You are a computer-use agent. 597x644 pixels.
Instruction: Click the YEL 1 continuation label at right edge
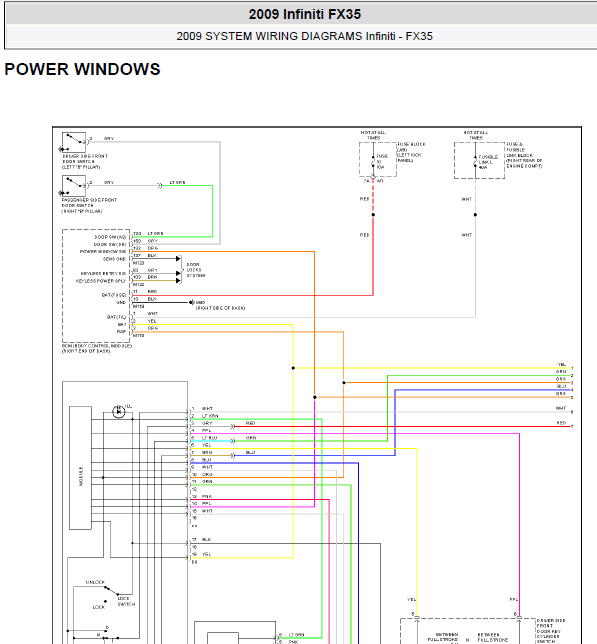[x=564, y=365]
